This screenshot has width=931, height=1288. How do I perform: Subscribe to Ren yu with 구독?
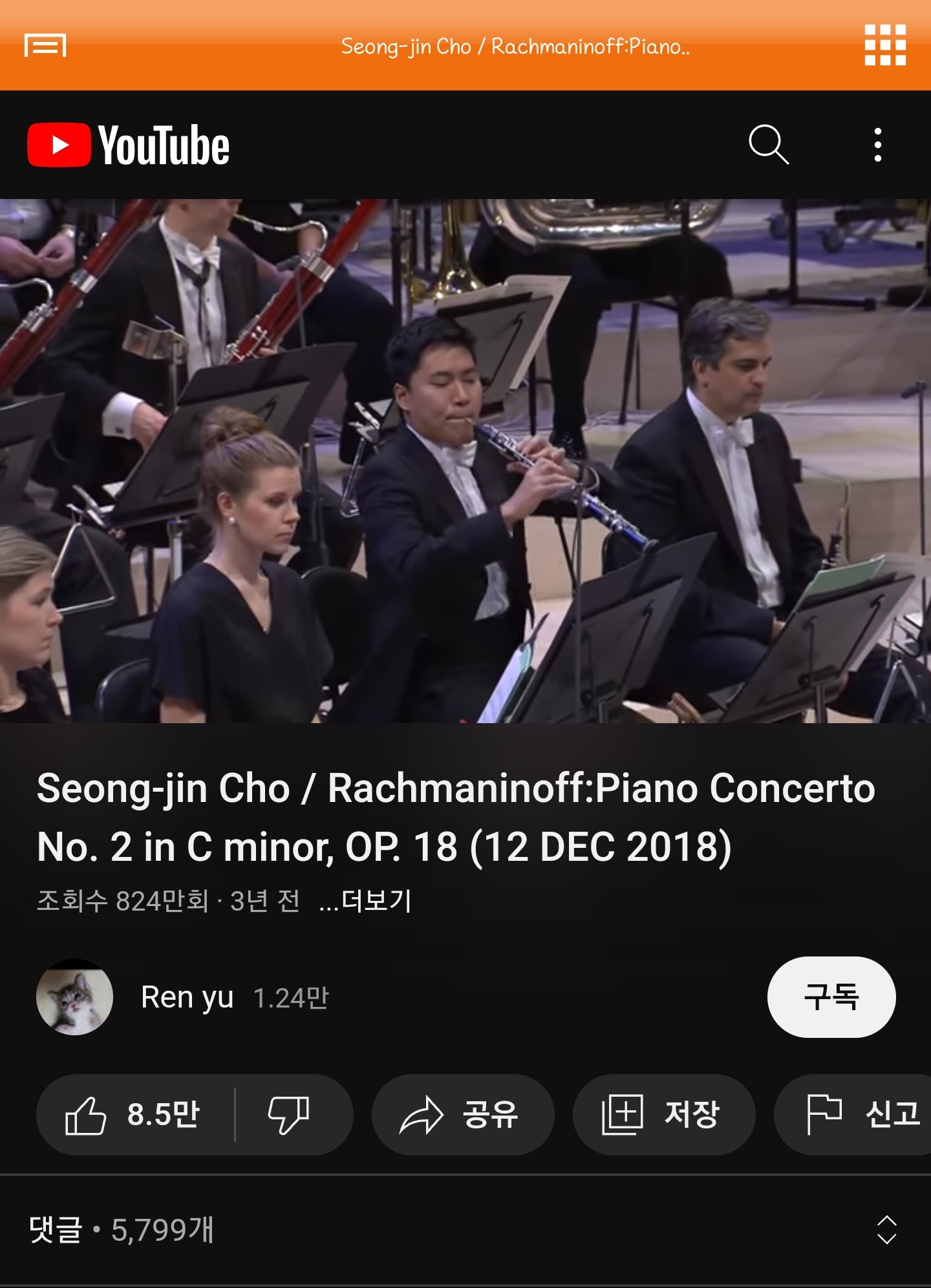831,997
